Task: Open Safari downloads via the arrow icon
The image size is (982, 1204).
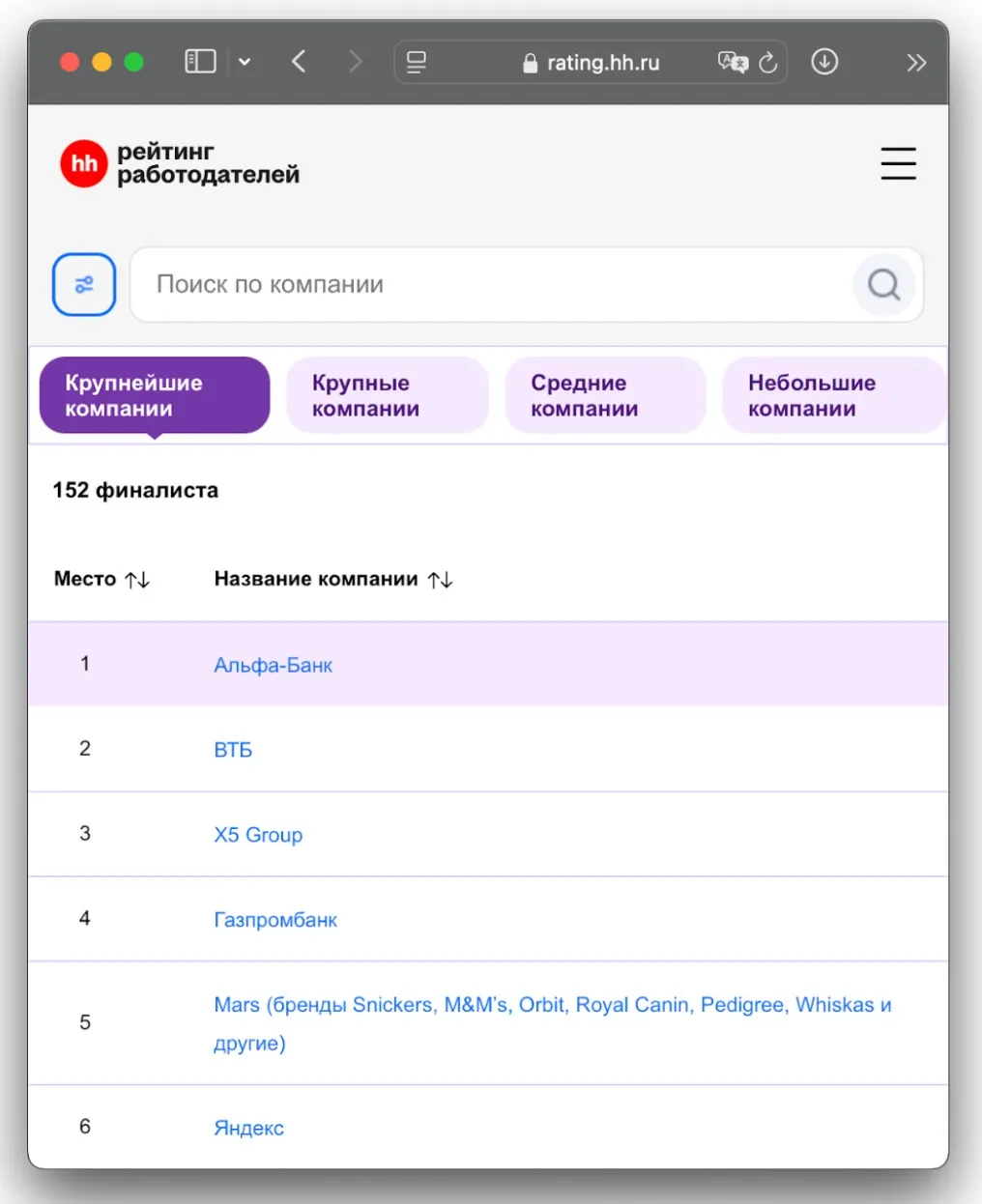Action: (x=824, y=62)
